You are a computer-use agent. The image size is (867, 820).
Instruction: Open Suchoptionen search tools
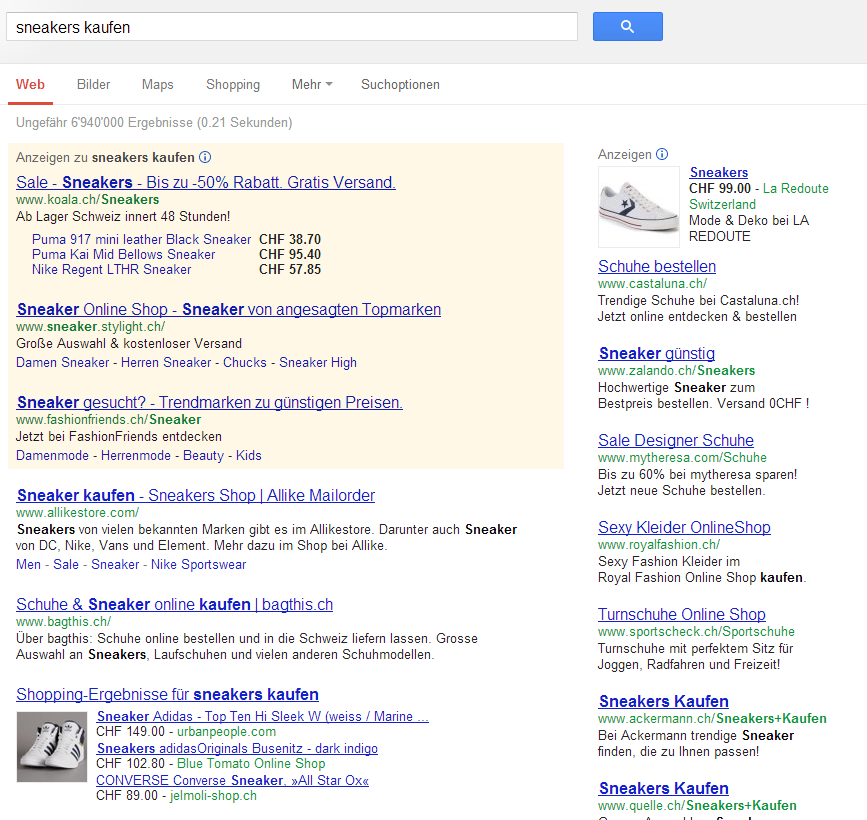(x=400, y=85)
